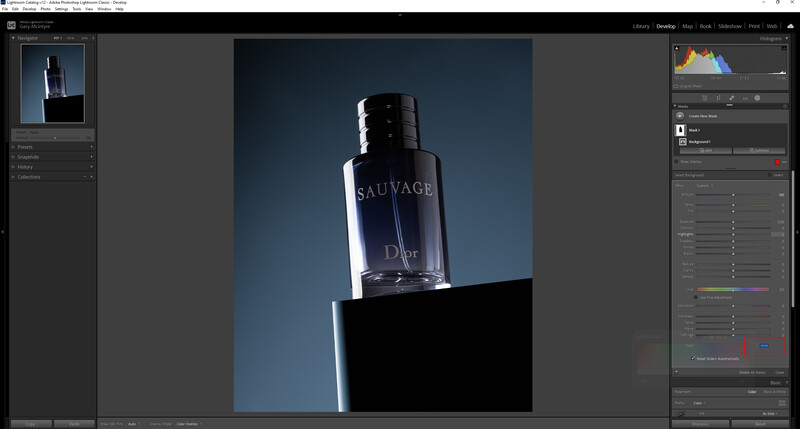The height and width of the screenshot is (429, 800).
Task: Collapse the Navigator panel
Action: (13, 38)
